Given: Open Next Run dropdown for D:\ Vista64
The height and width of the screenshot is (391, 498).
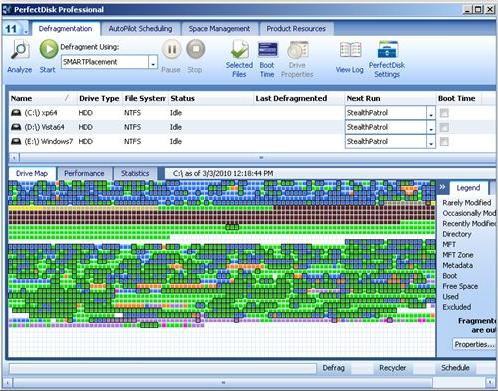Looking at the screenshot, I should point(431,128).
